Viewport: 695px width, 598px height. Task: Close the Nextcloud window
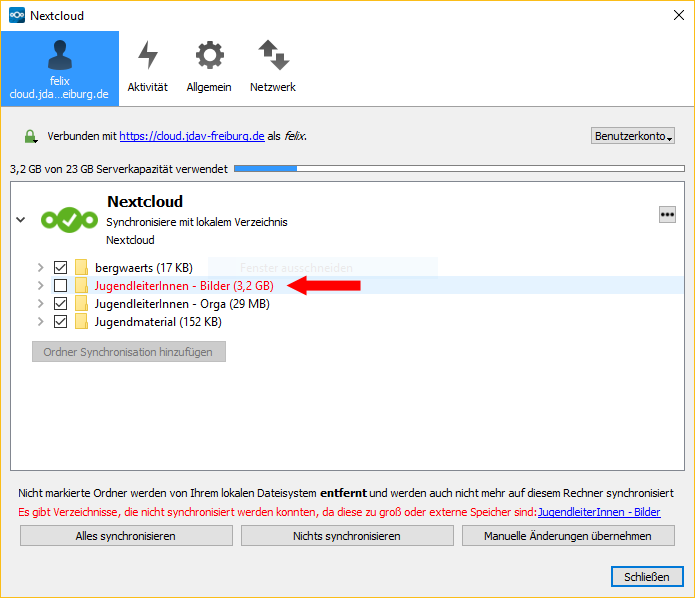(x=679, y=15)
